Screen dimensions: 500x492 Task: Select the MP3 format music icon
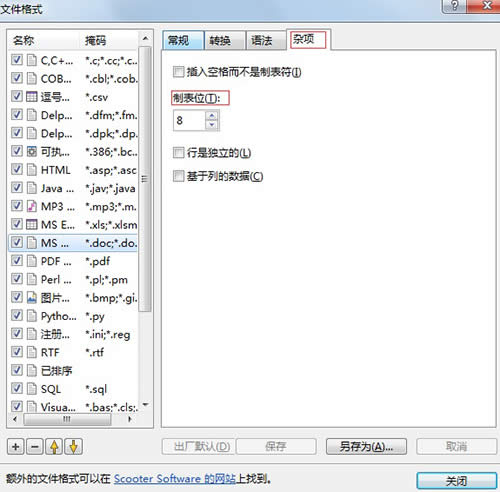click(32, 206)
